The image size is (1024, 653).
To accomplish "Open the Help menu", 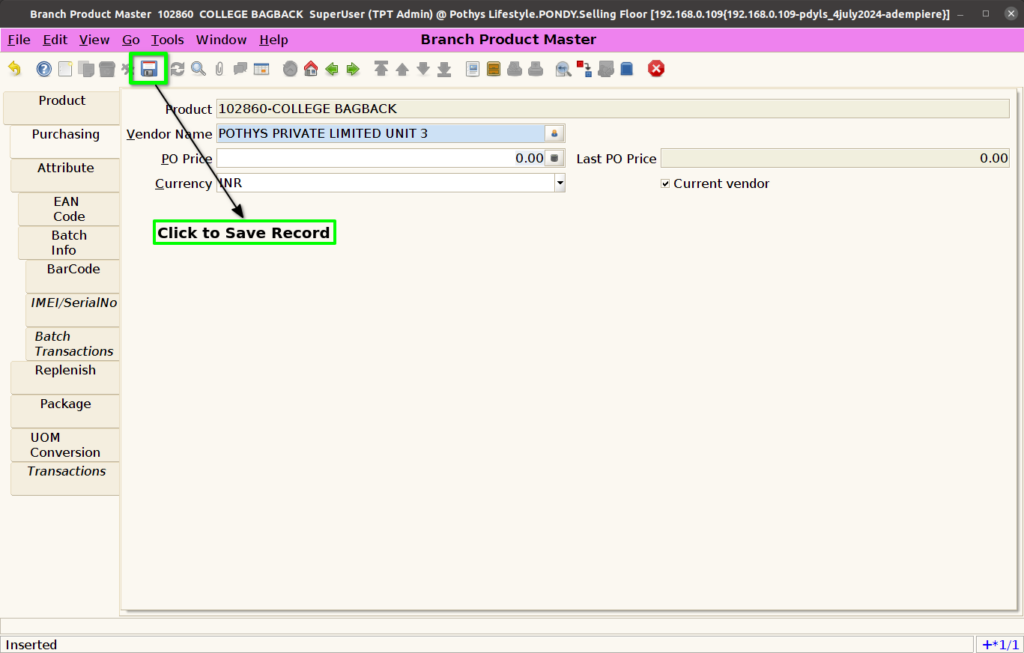I will 273,40.
